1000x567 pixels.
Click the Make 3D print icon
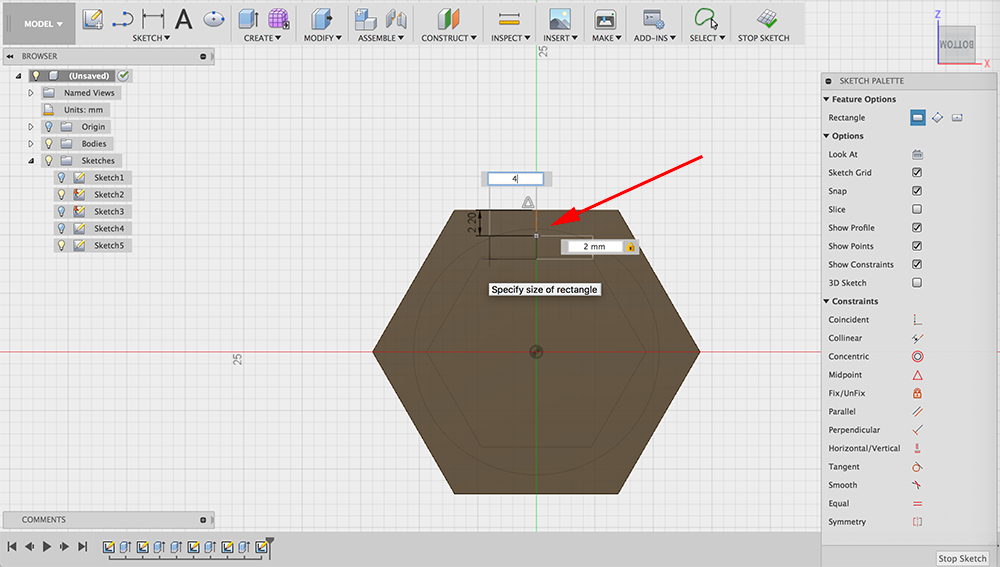[x=605, y=20]
